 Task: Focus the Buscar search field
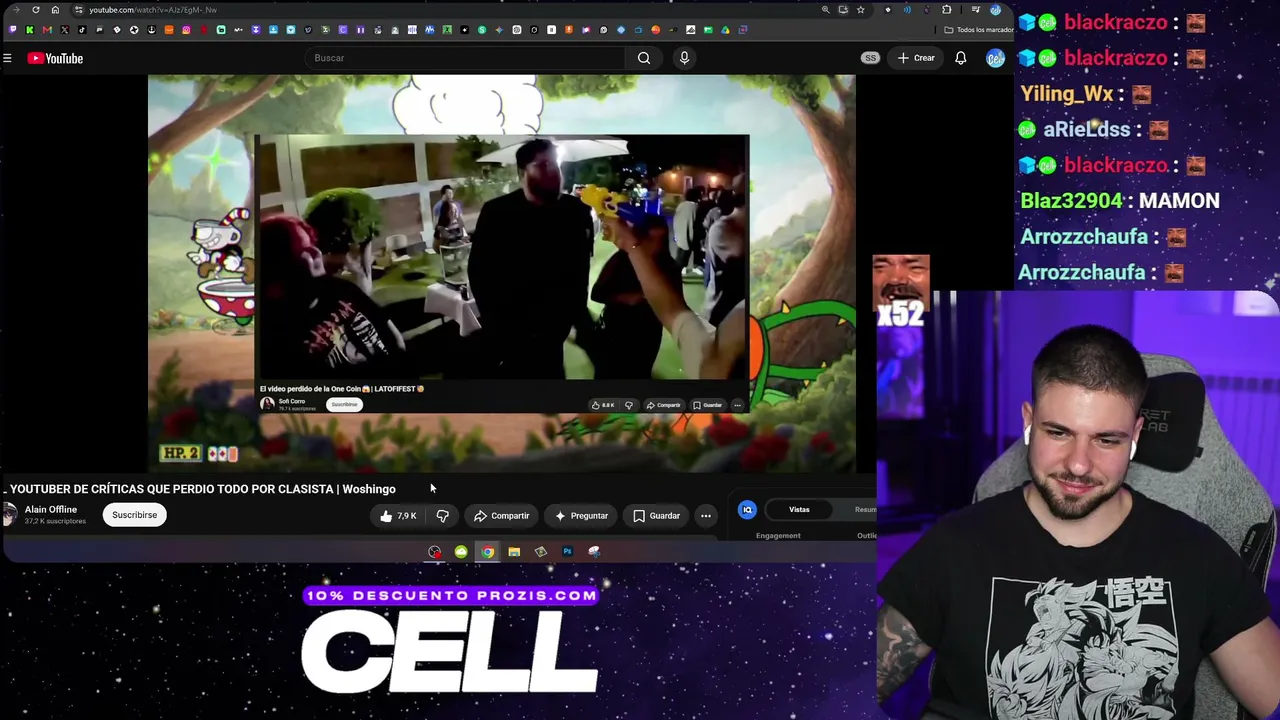tap(467, 58)
